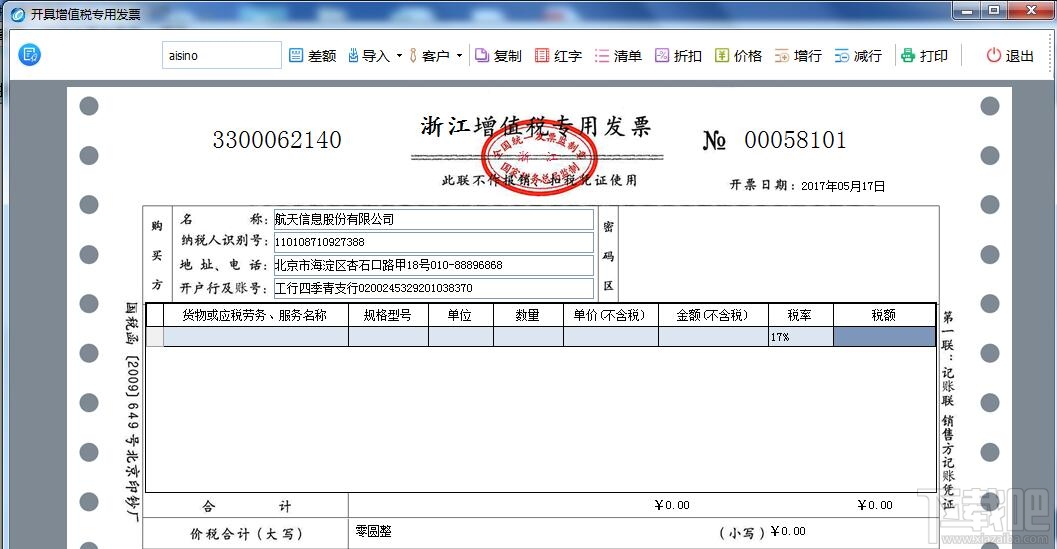
Task: Click the 开户行及账号 input field
Action: click(433, 288)
